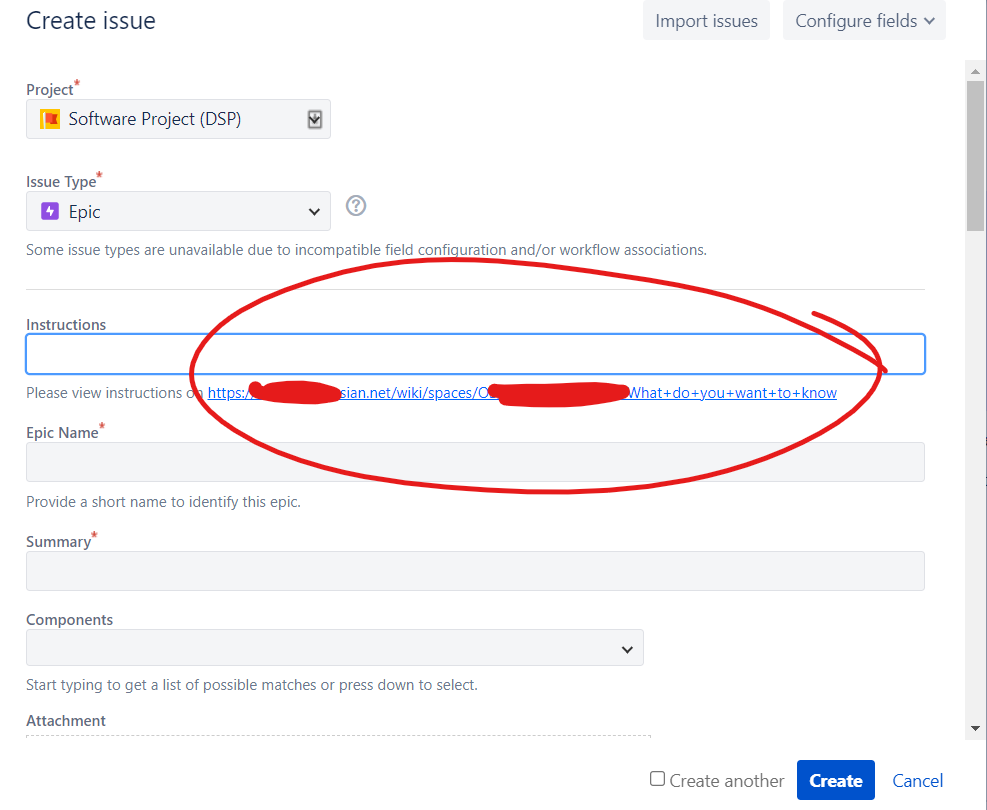Click the vertical scrollbar thumb

(x=975, y=155)
